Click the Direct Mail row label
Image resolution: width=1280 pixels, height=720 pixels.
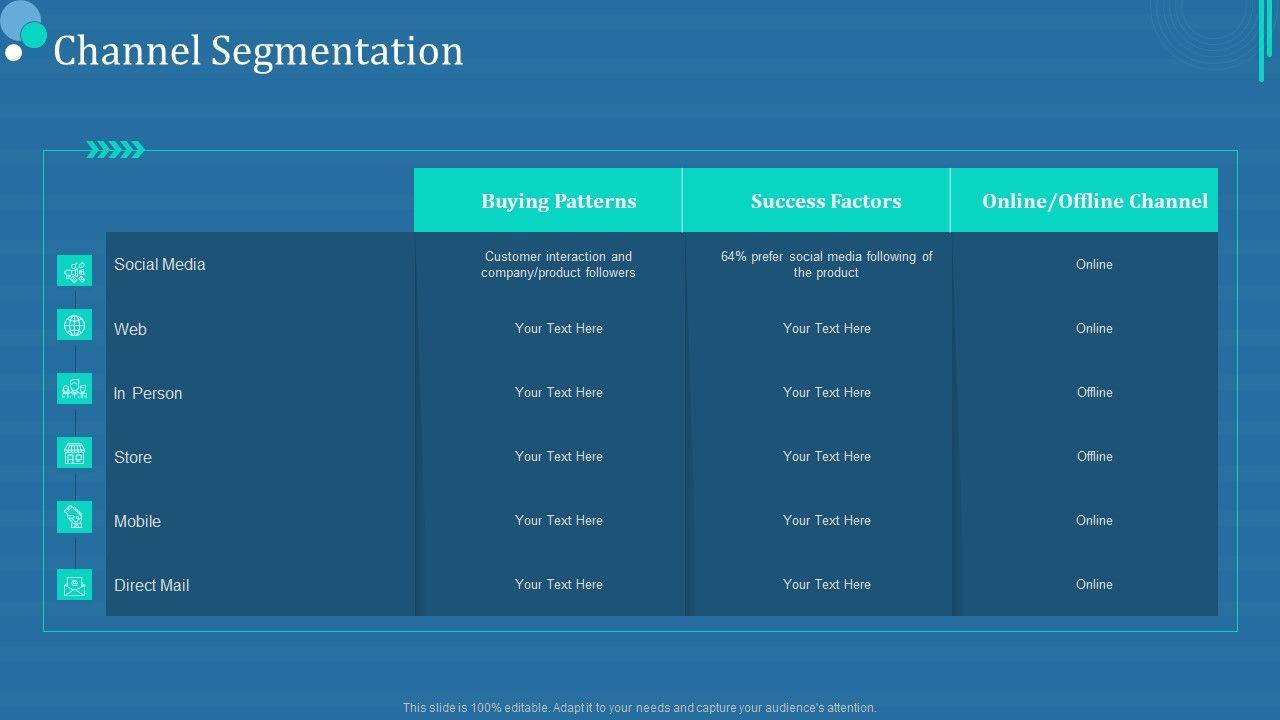[x=151, y=586]
